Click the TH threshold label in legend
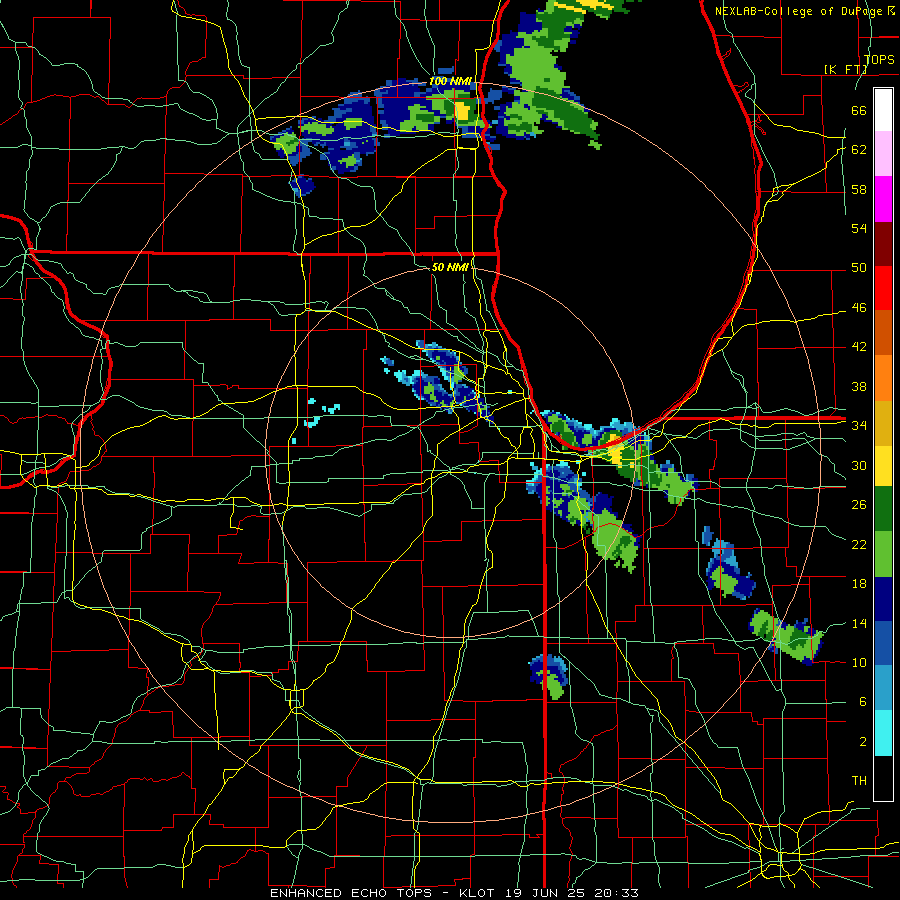 tap(859, 781)
